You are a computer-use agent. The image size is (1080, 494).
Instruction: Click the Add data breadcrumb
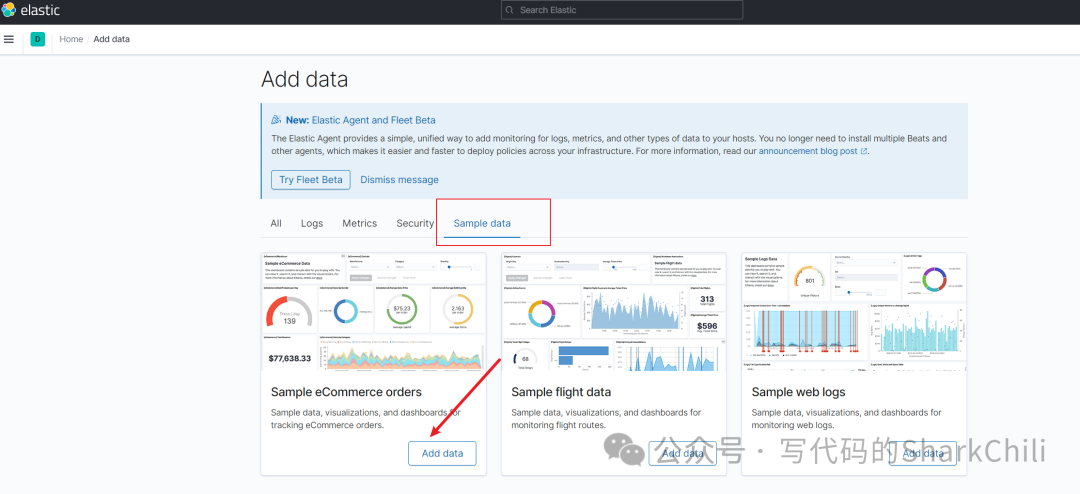click(x=112, y=39)
